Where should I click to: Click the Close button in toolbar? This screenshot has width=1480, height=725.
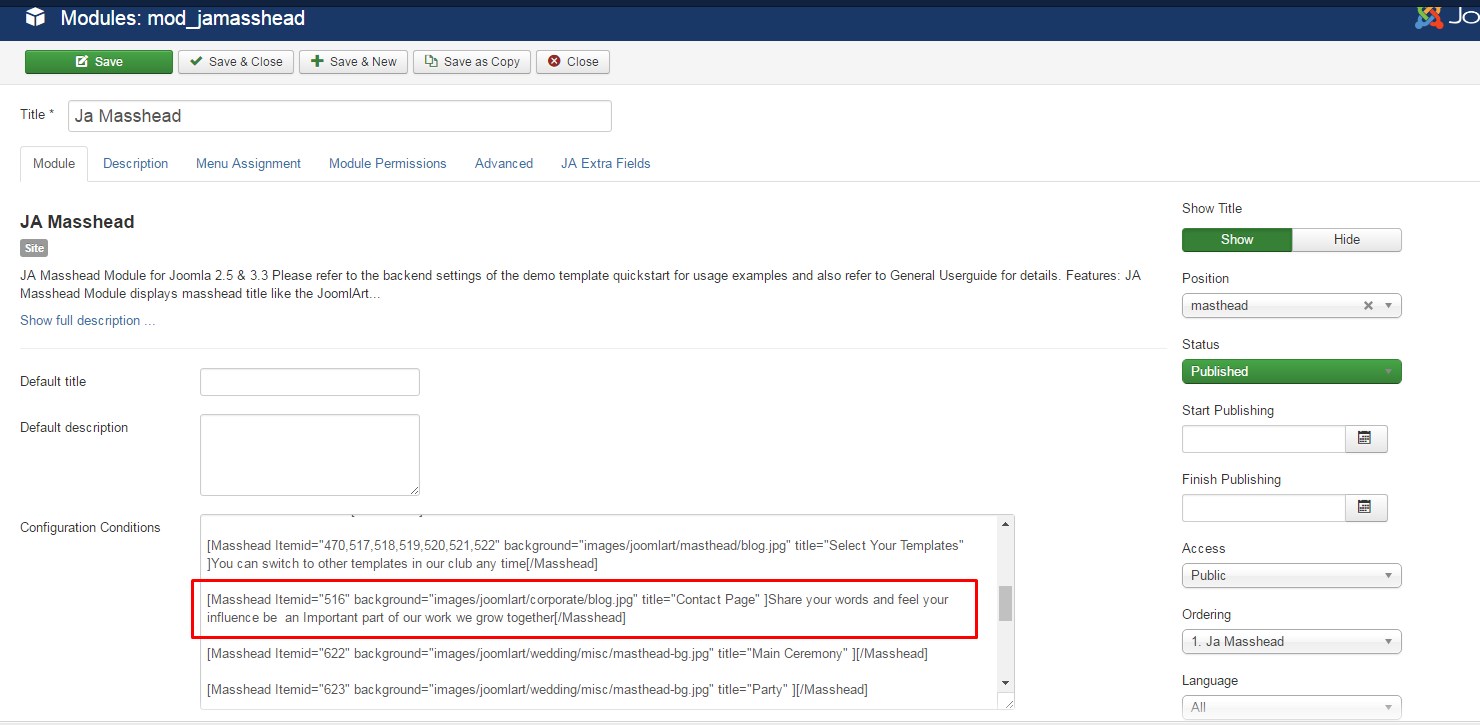tap(573, 62)
